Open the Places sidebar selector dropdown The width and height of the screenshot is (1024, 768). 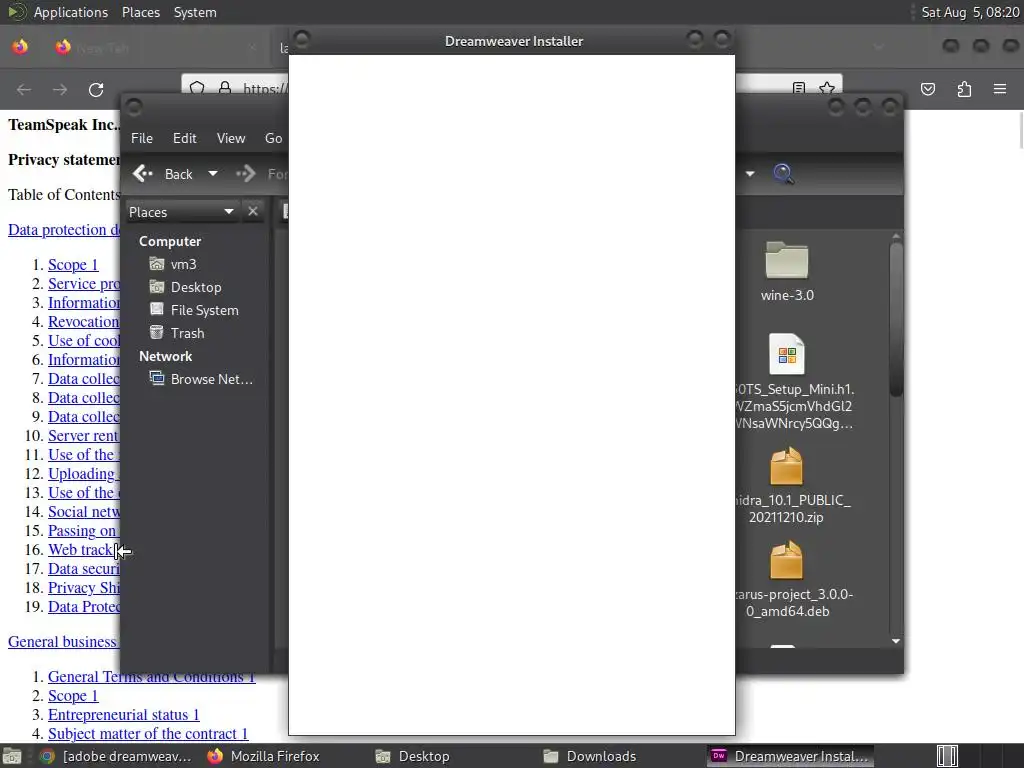(181, 212)
